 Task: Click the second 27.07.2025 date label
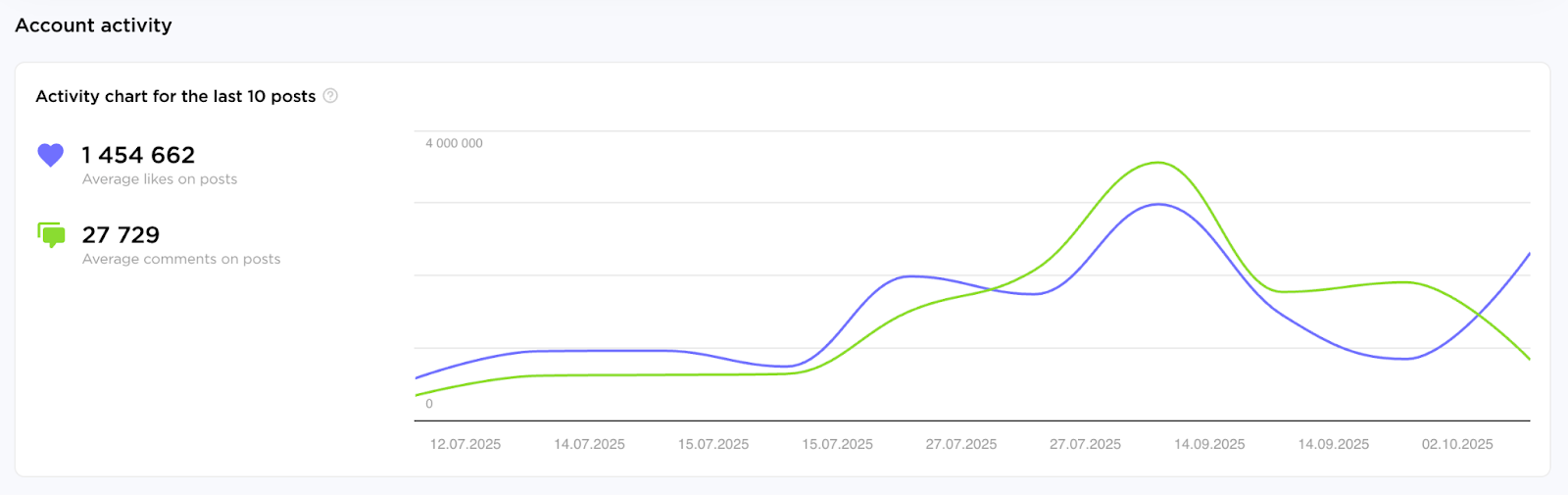click(x=1085, y=444)
